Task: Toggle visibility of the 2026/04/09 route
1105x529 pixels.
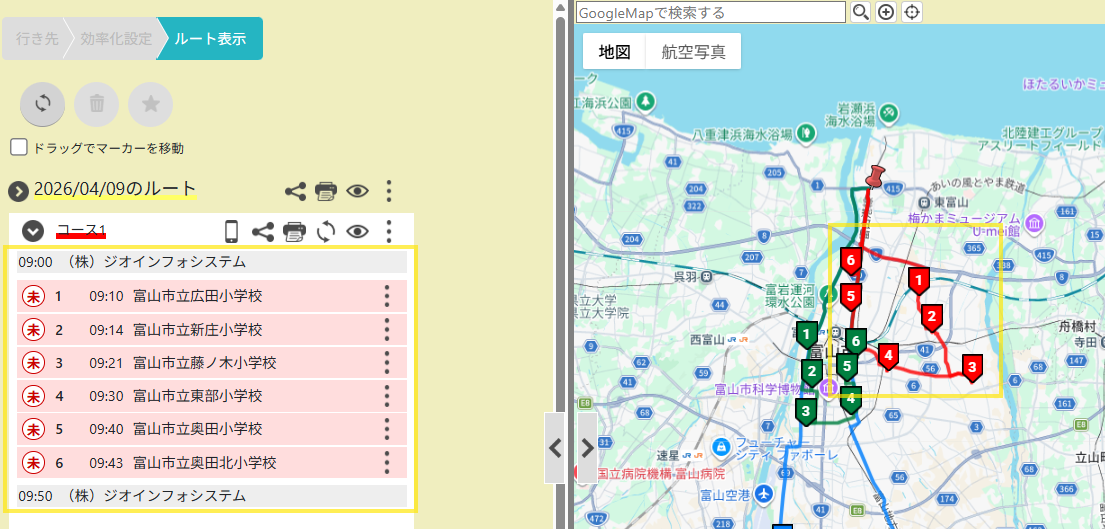Action: (358, 191)
